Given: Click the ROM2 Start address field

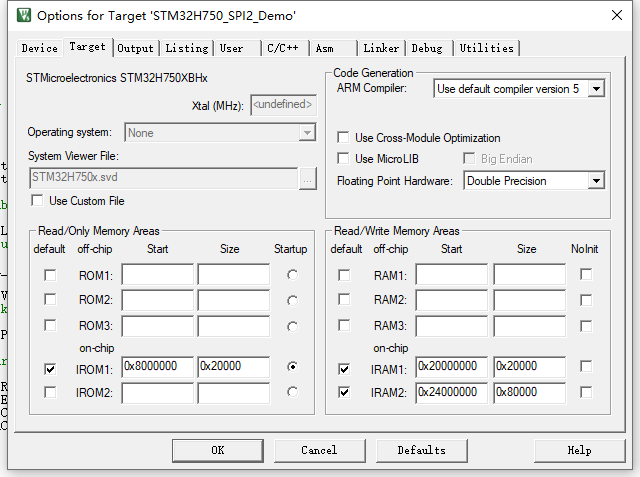Looking at the screenshot, I should point(158,300).
